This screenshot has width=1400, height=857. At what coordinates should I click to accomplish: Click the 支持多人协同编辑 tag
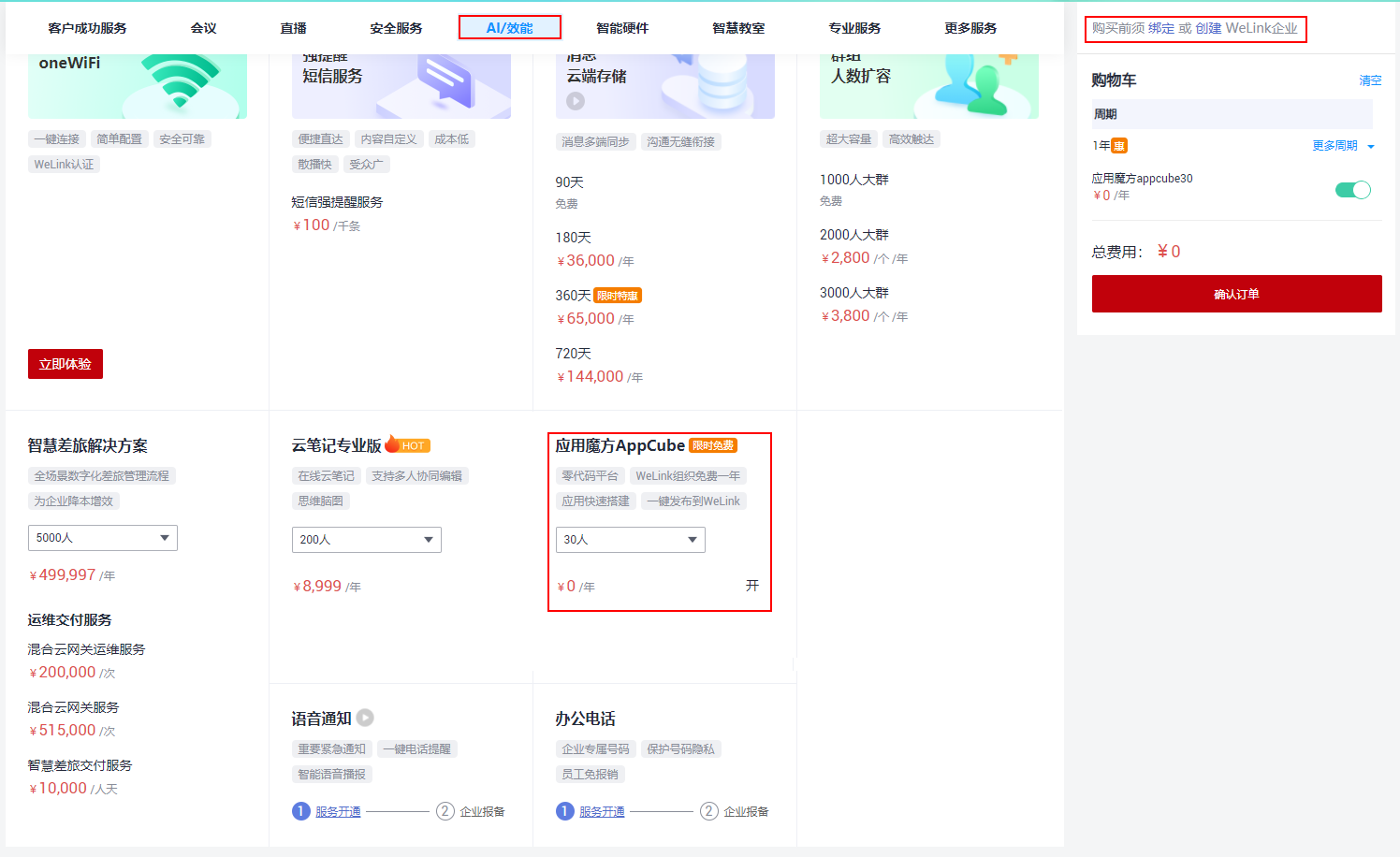click(x=417, y=476)
